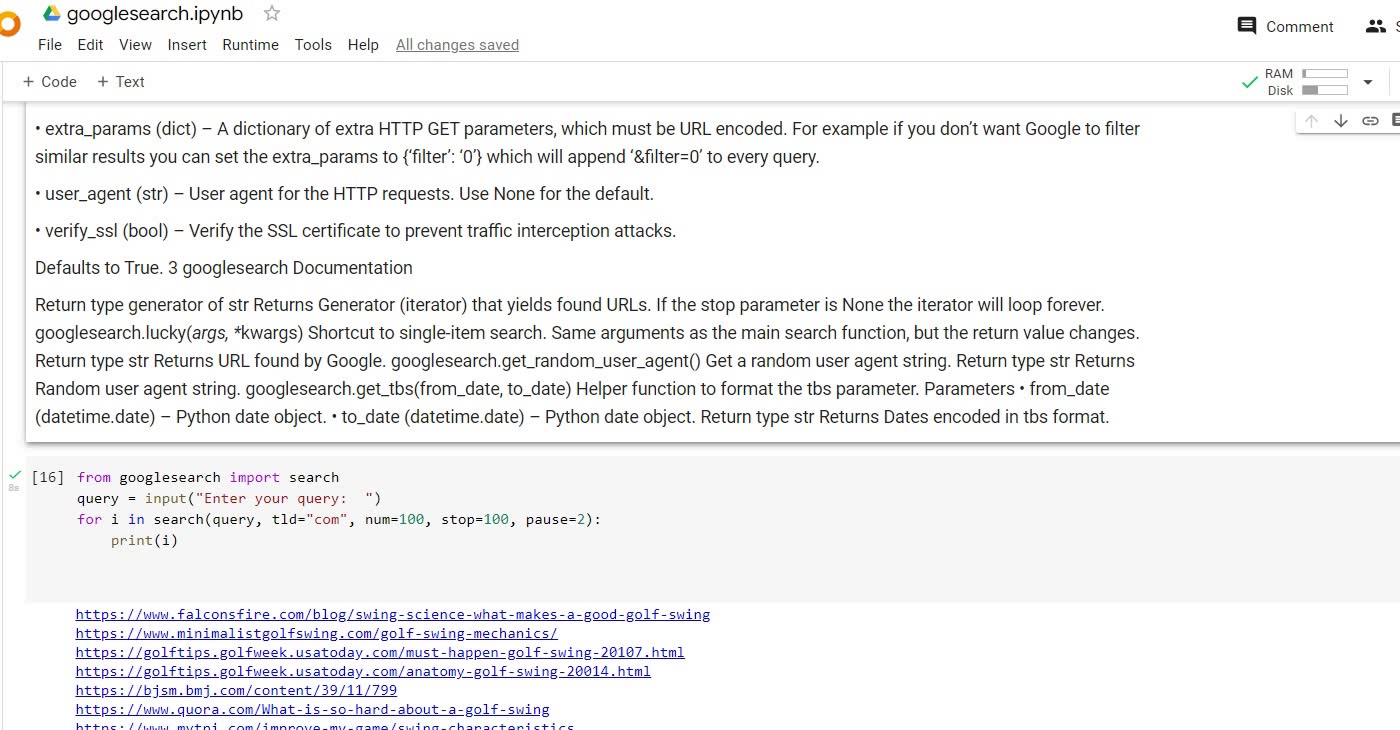Open the File menu
1400x730 pixels.
click(x=50, y=45)
